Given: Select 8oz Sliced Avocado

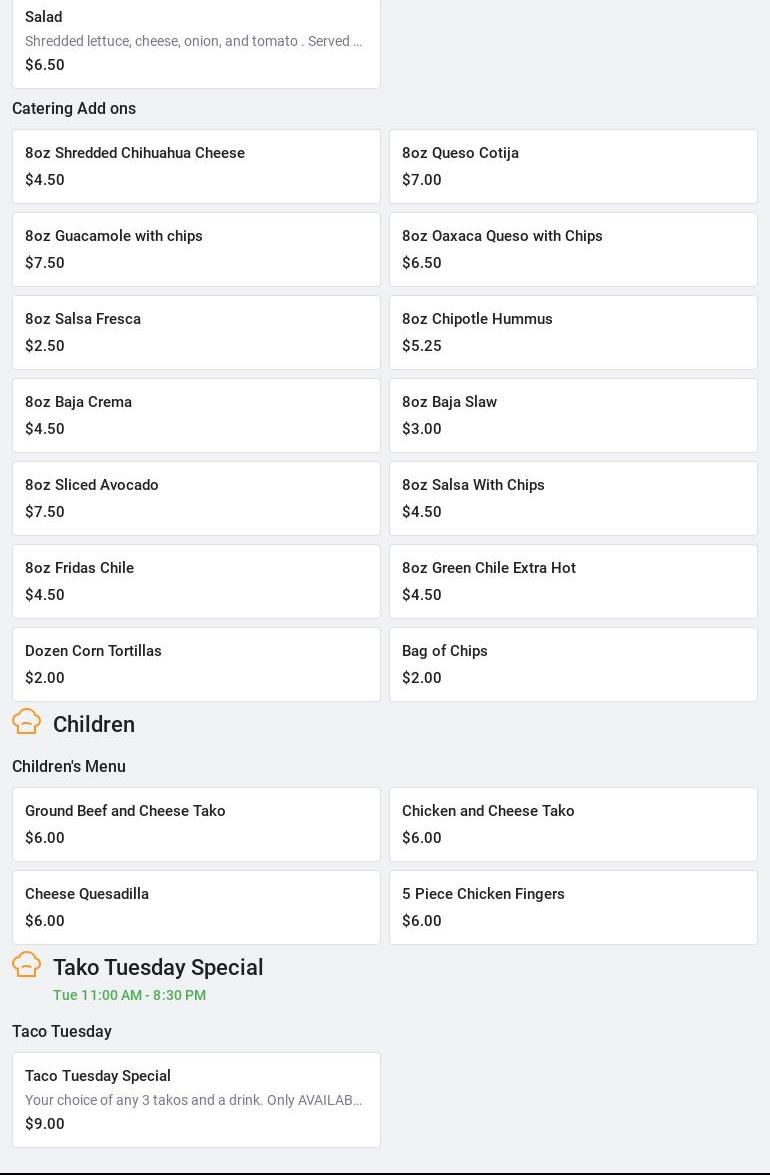Looking at the screenshot, I should tap(196, 498).
